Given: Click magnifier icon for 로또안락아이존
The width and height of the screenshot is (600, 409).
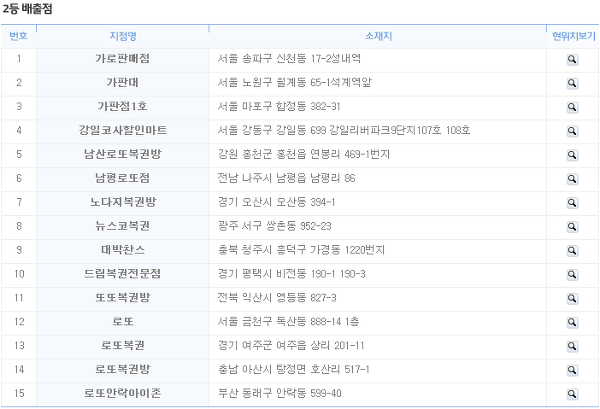Looking at the screenshot, I should click(x=572, y=394).
